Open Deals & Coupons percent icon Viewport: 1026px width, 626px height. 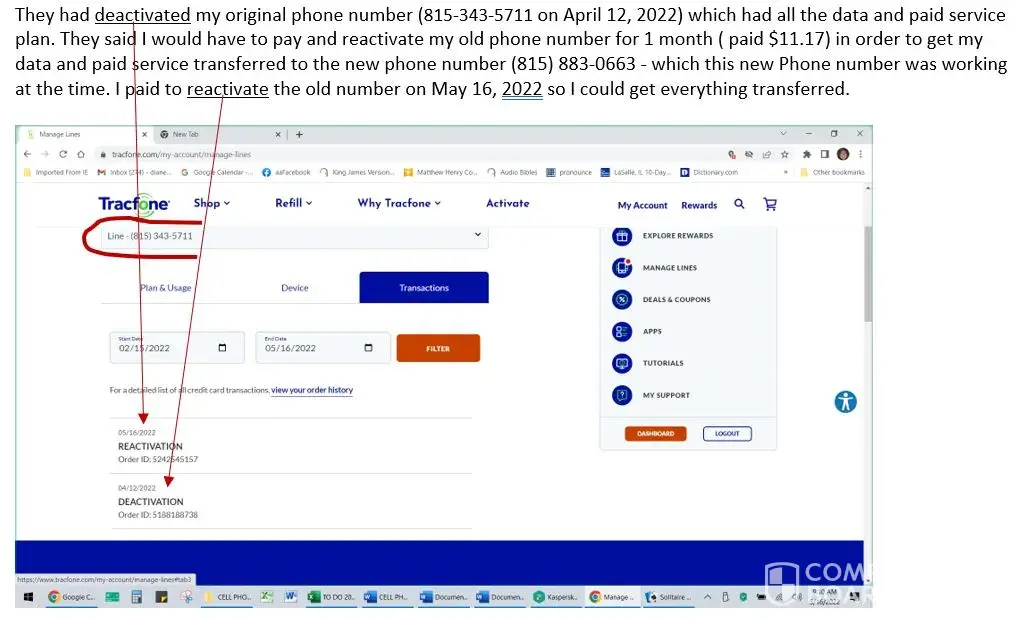tap(622, 300)
